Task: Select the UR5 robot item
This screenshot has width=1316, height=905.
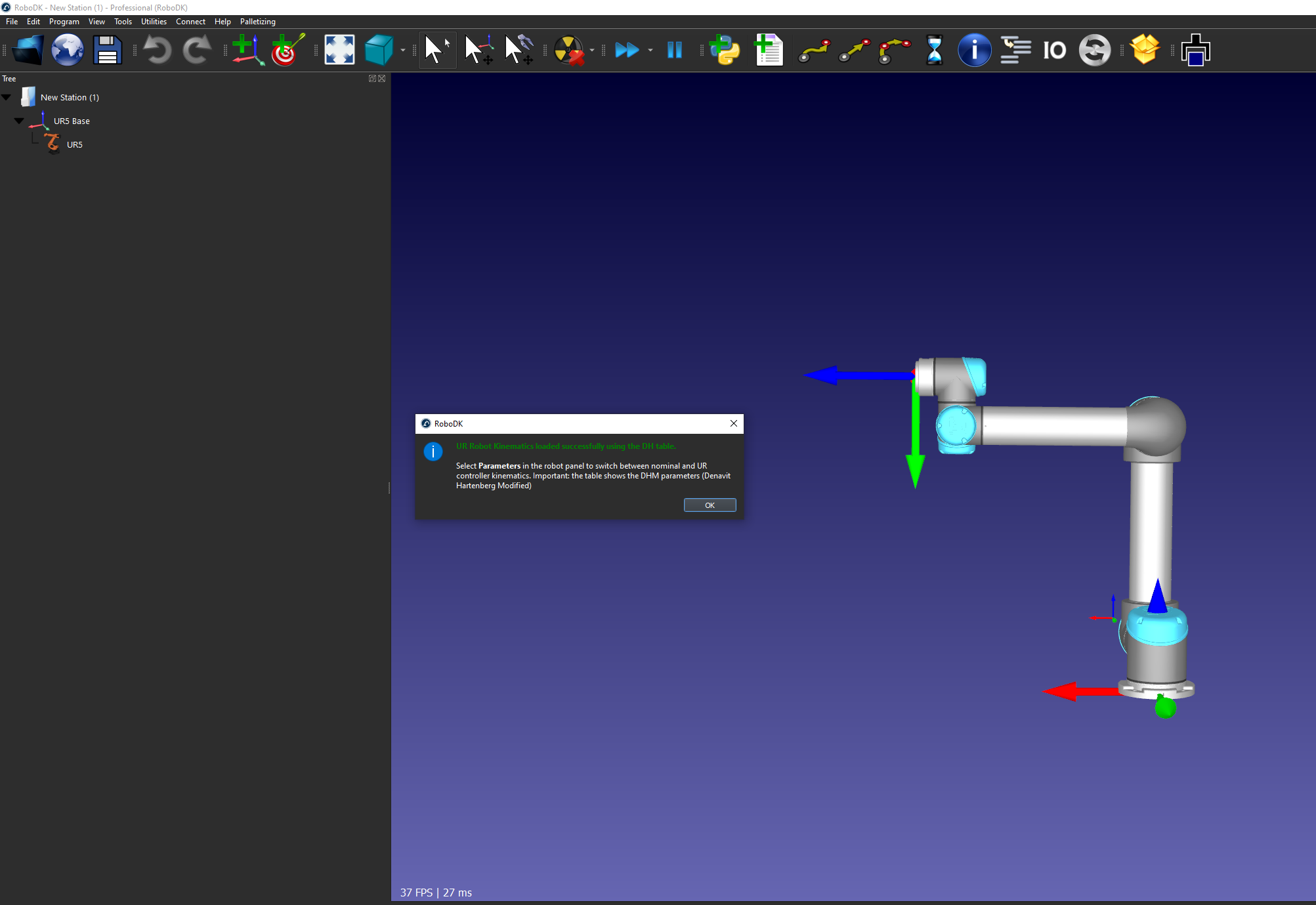Action: coord(74,144)
